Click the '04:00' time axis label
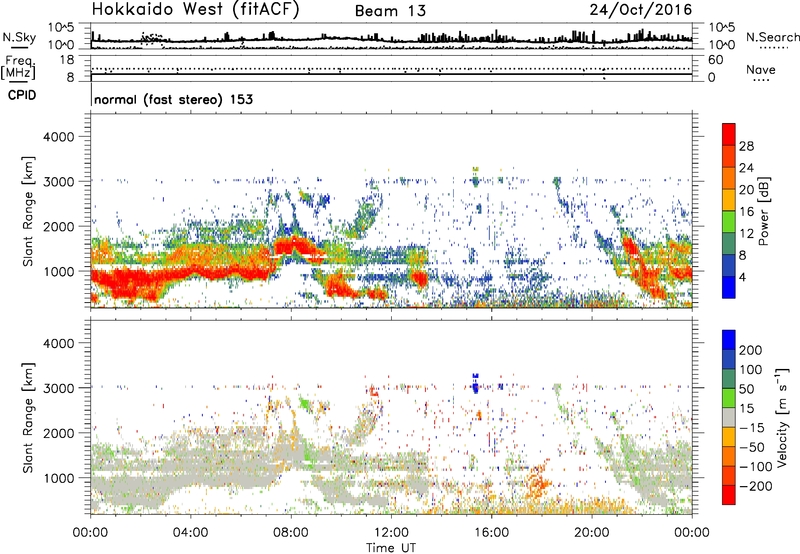The height and width of the screenshot is (554, 800). coord(190,533)
